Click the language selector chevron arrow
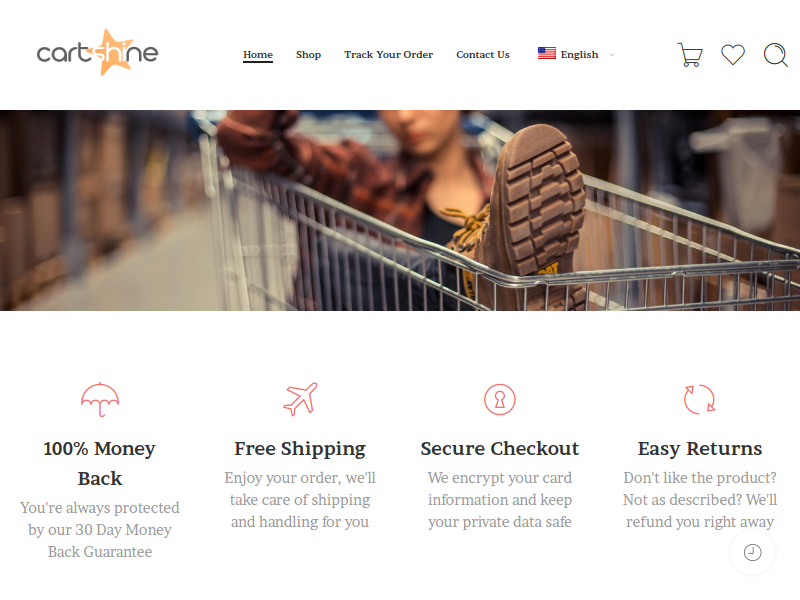The width and height of the screenshot is (800, 600). pos(612,55)
